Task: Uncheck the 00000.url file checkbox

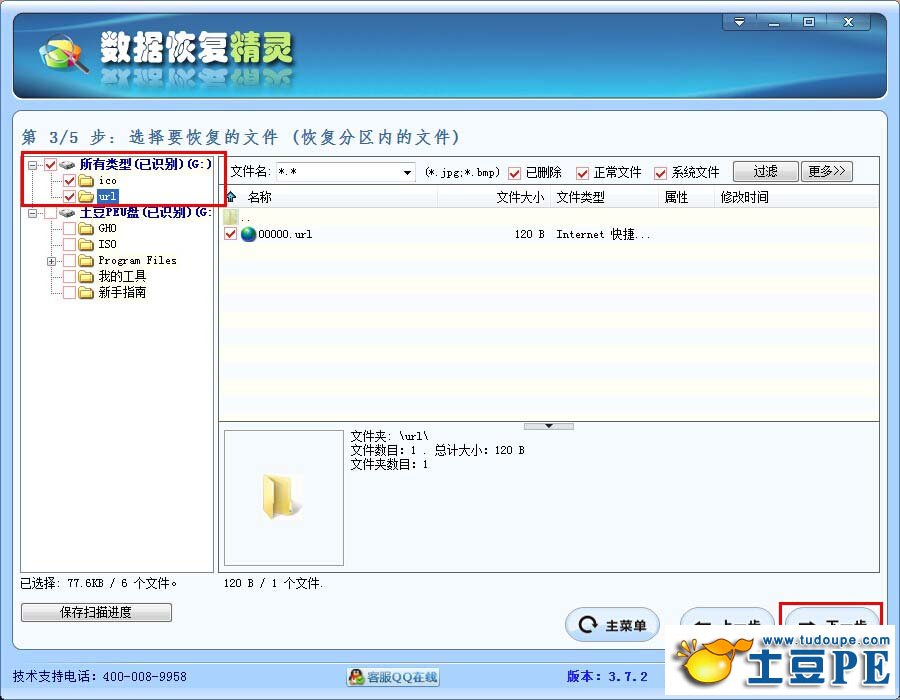Action: click(x=231, y=234)
